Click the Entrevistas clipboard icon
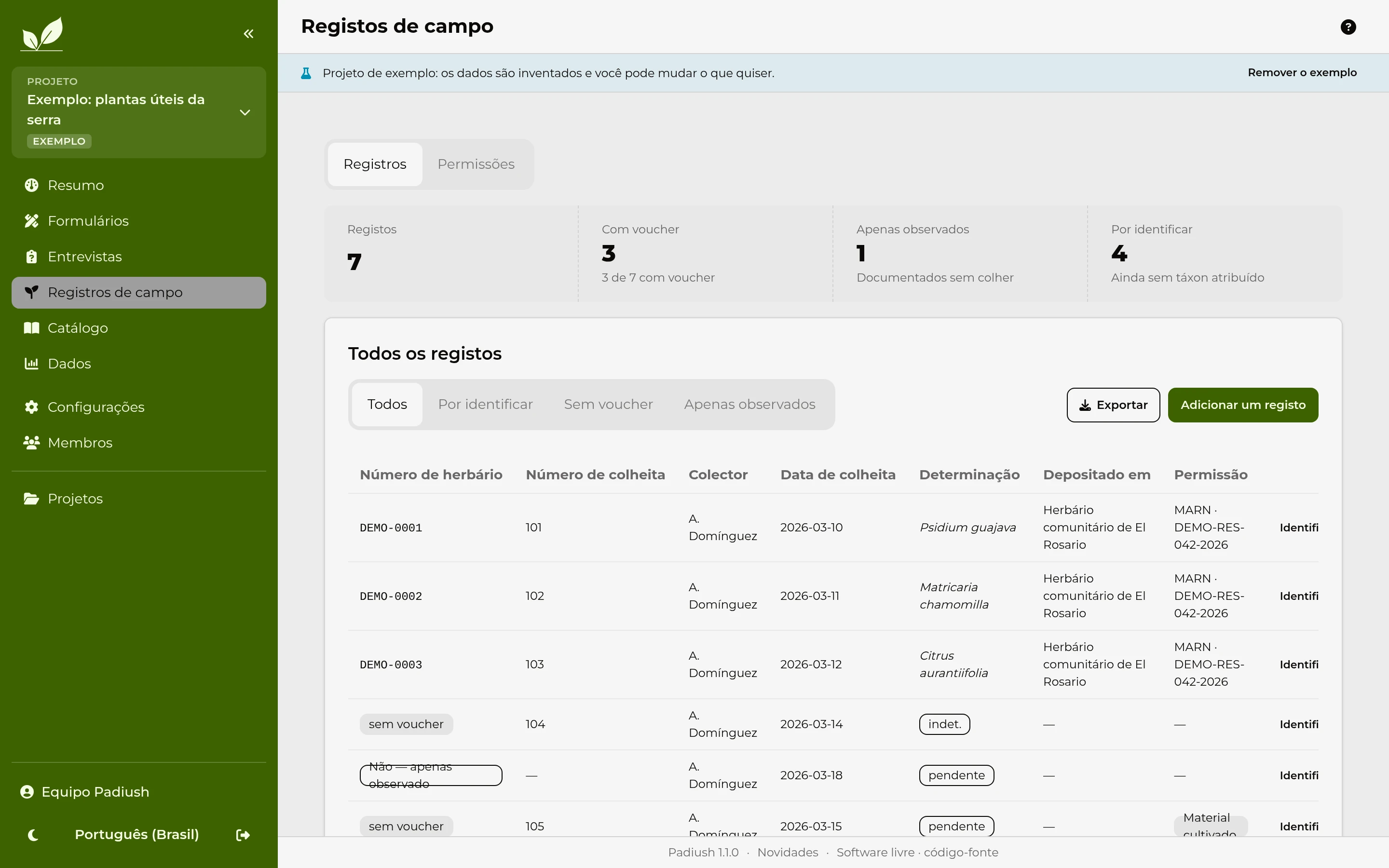 point(31,257)
